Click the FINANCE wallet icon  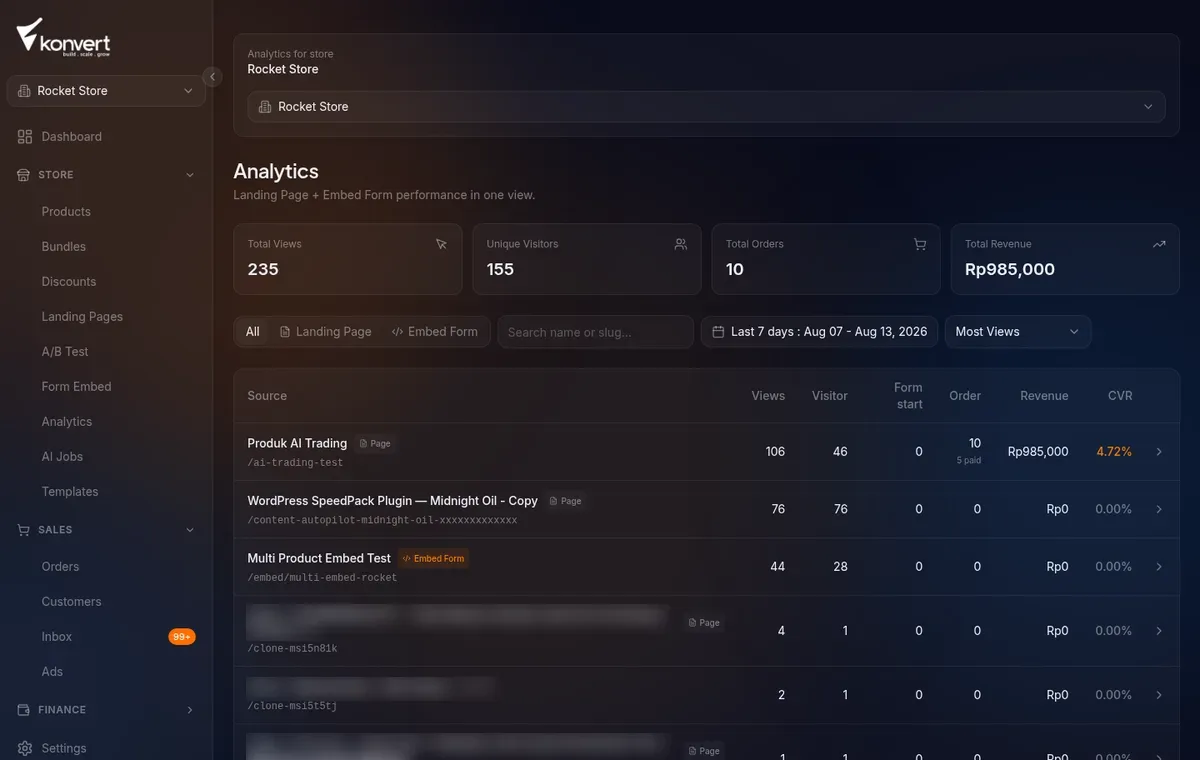point(24,710)
